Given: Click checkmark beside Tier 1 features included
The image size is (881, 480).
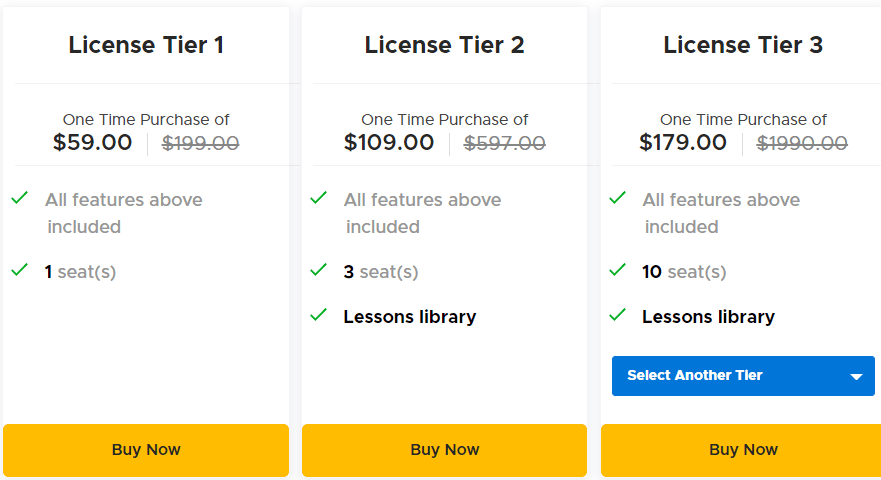Looking at the screenshot, I should 19,198.
